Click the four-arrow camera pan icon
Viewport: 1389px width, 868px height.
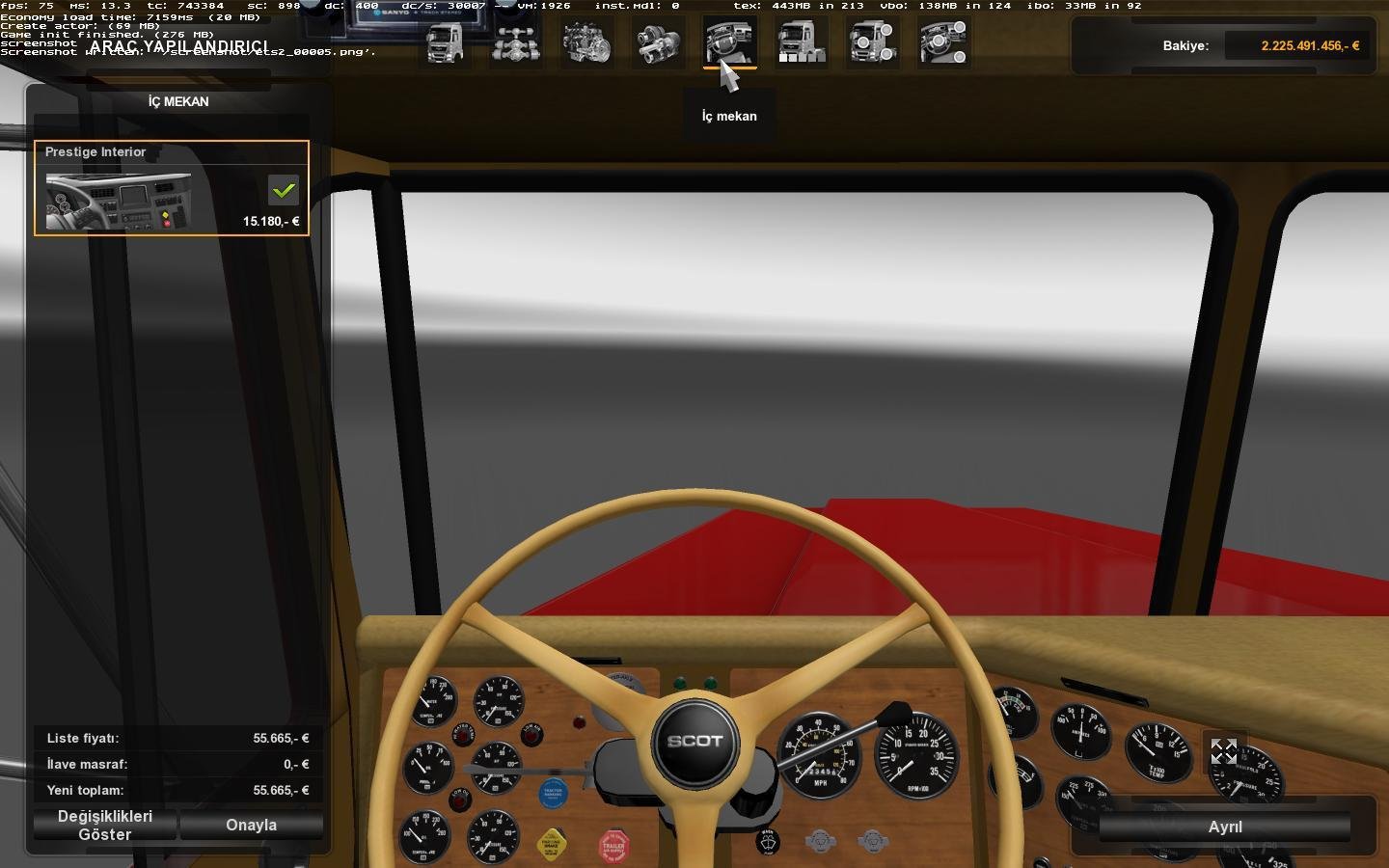1223,752
